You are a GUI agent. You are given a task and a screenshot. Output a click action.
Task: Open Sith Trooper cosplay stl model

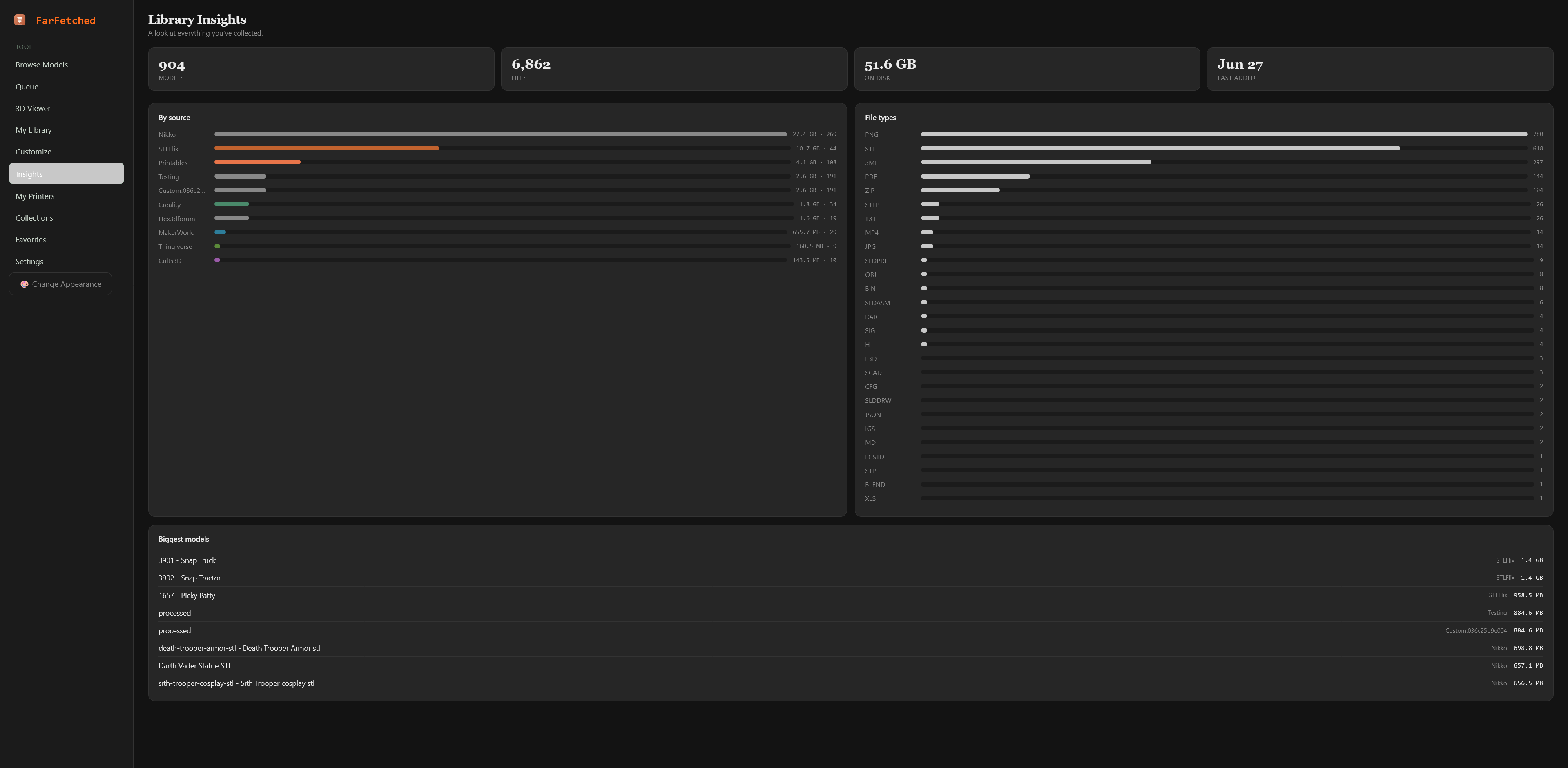pos(850,683)
